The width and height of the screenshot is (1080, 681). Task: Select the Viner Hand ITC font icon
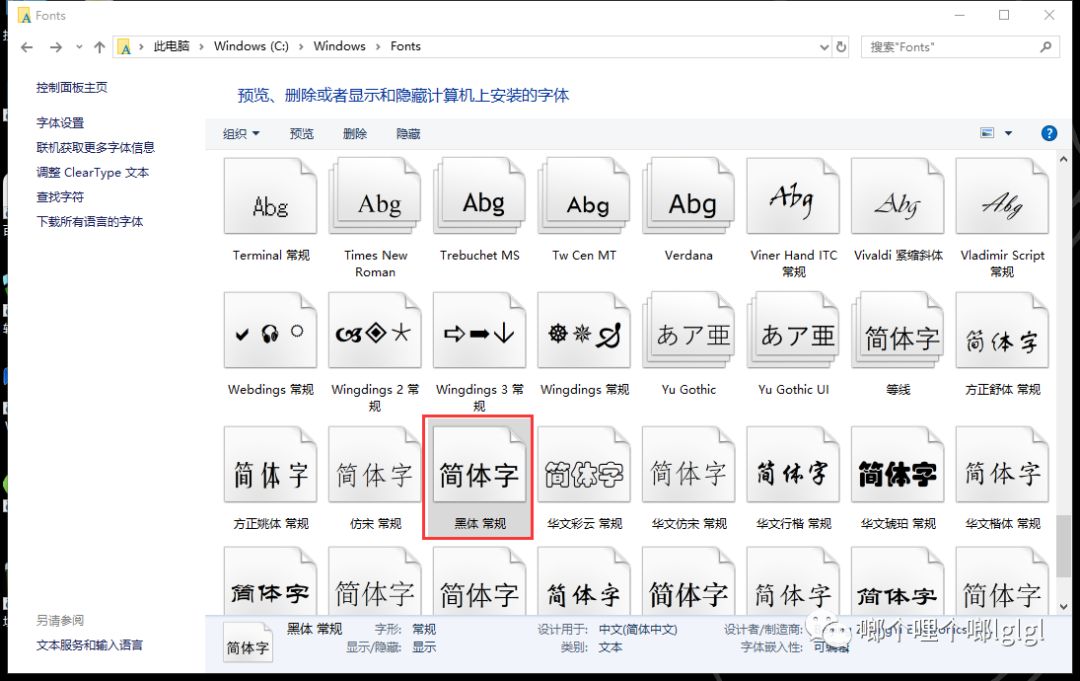tap(793, 196)
